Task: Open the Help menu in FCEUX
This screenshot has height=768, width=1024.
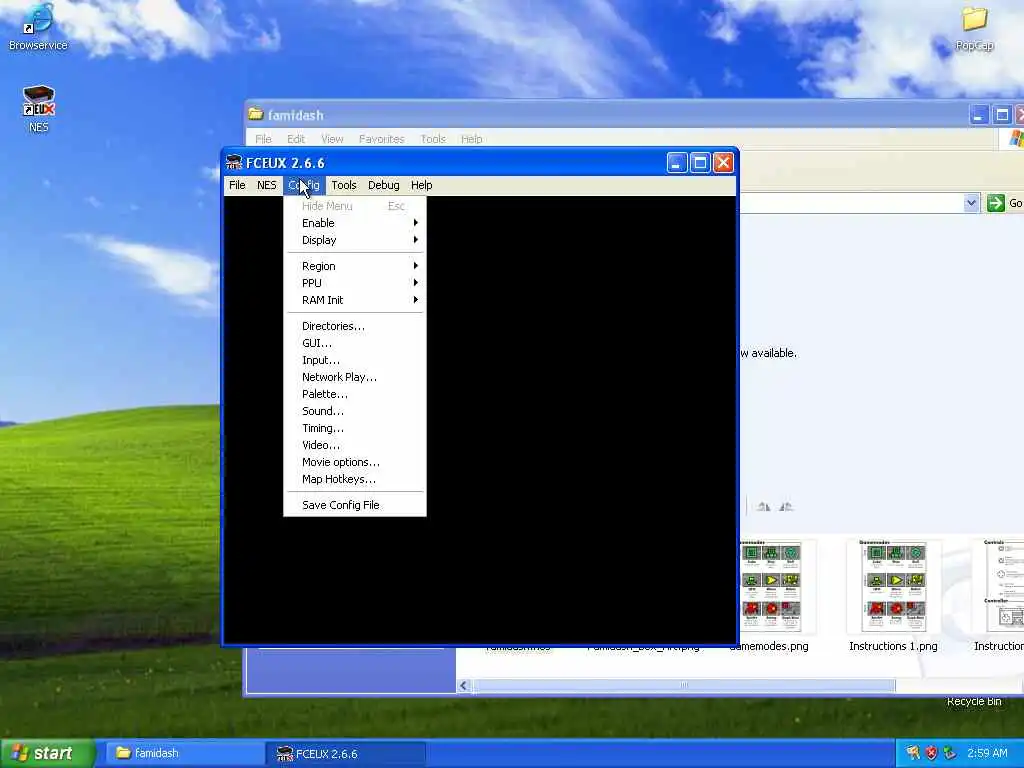Action: click(421, 185)
